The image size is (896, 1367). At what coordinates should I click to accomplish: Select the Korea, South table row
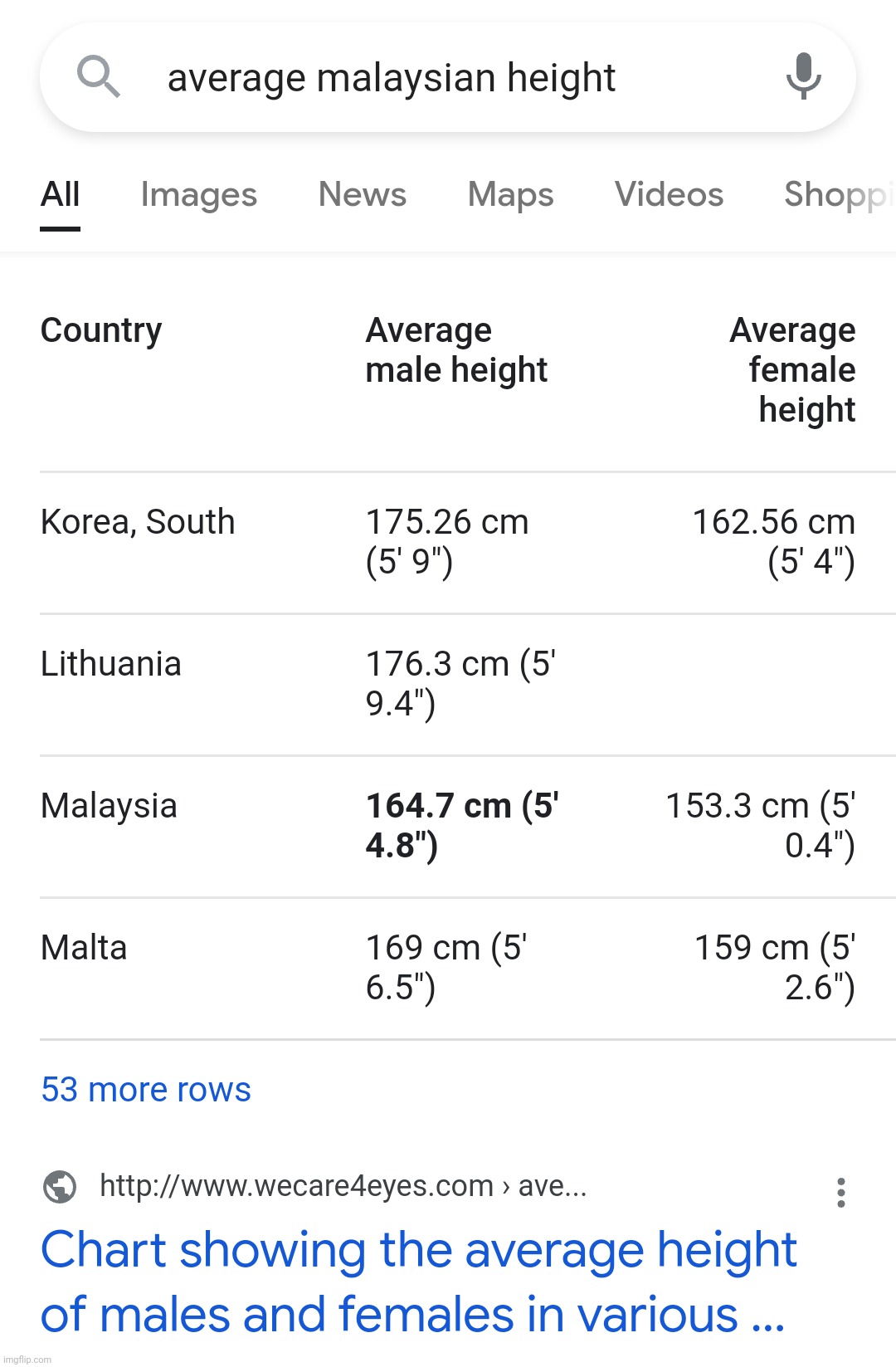tap(138, 522)
